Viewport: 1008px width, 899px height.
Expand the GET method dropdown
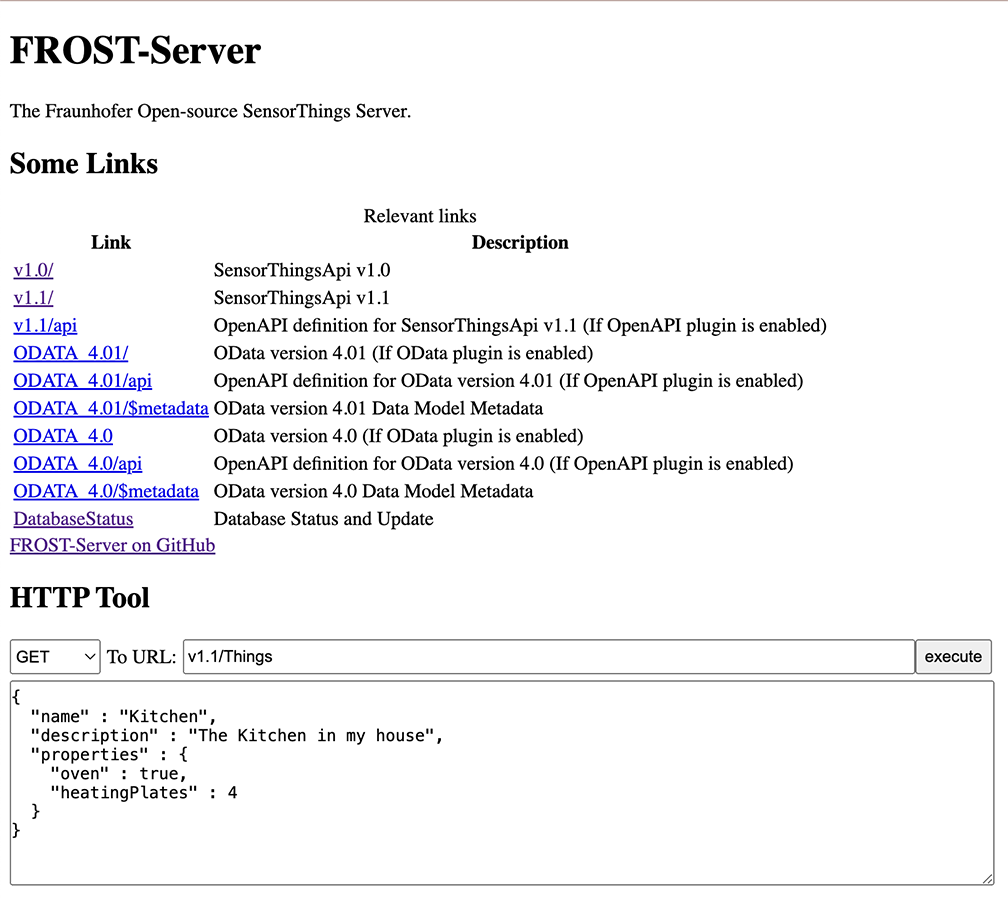(x=55, y=657)
